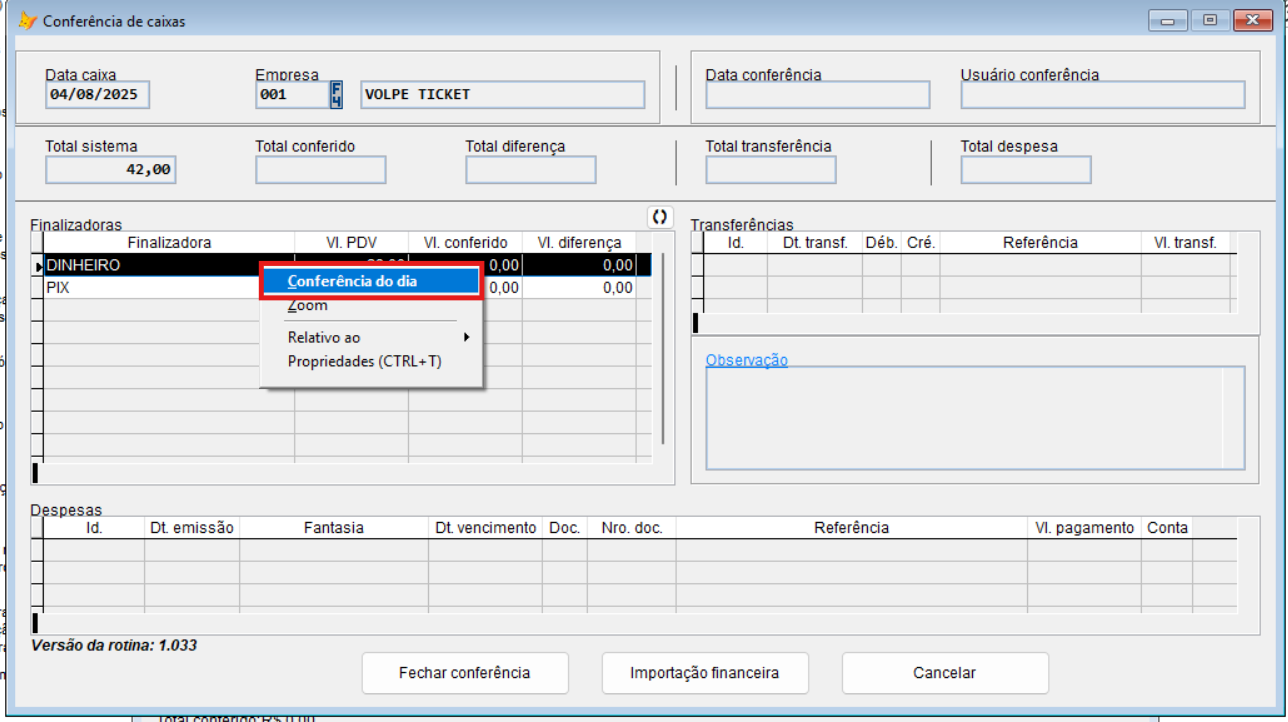Viewport: 1288px width, 722px height.
Task: Select the PIX row in Finalizadoras
Action: pos(150,288)
